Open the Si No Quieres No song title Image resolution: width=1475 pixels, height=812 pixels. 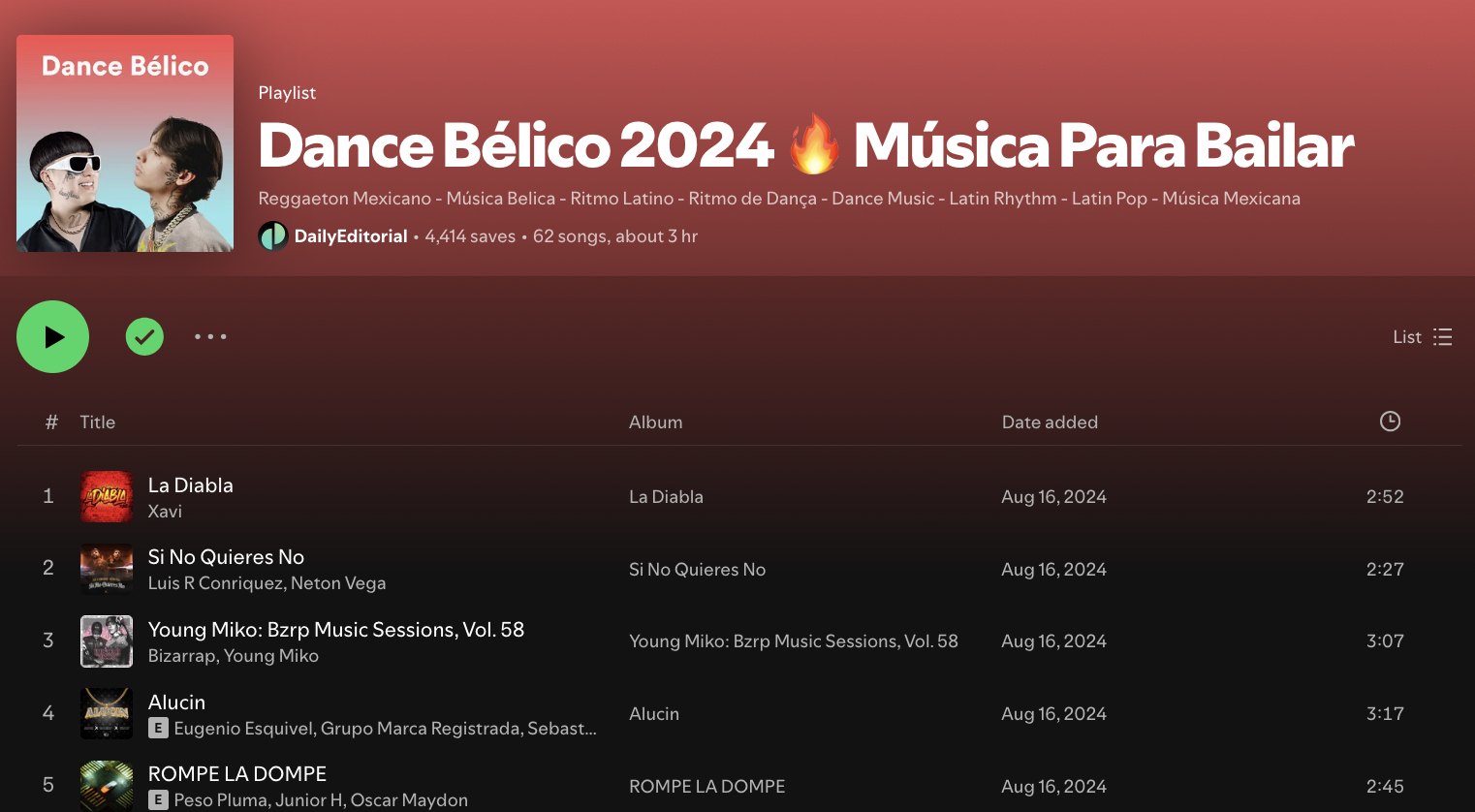coord(226,556)
